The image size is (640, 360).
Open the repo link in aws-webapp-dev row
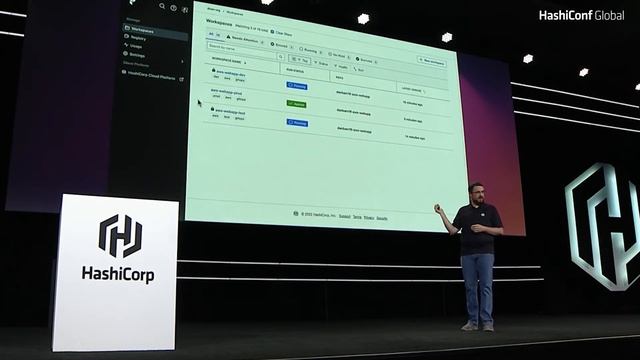point(353,94)
